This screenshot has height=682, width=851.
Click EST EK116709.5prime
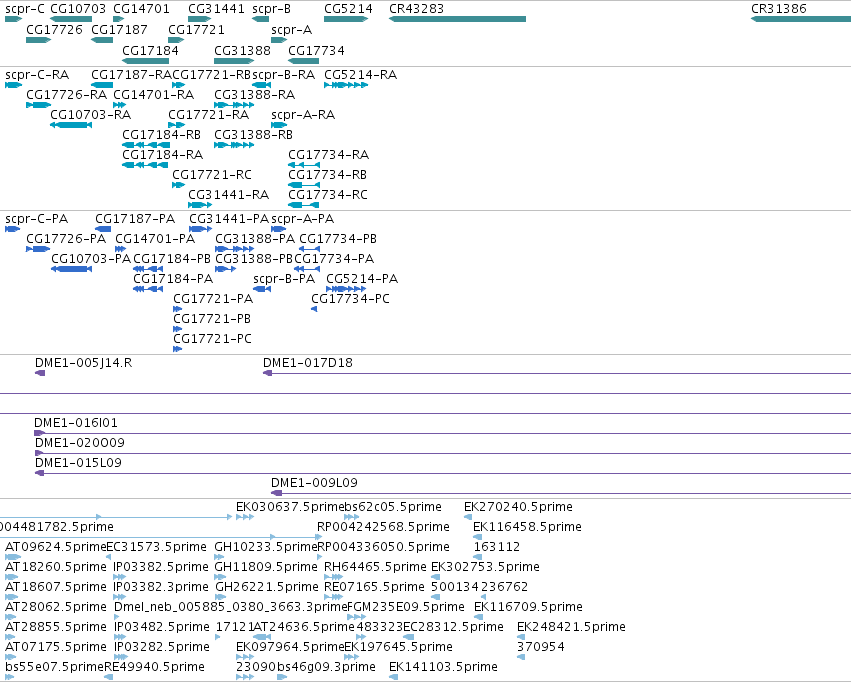click(528, 607)
